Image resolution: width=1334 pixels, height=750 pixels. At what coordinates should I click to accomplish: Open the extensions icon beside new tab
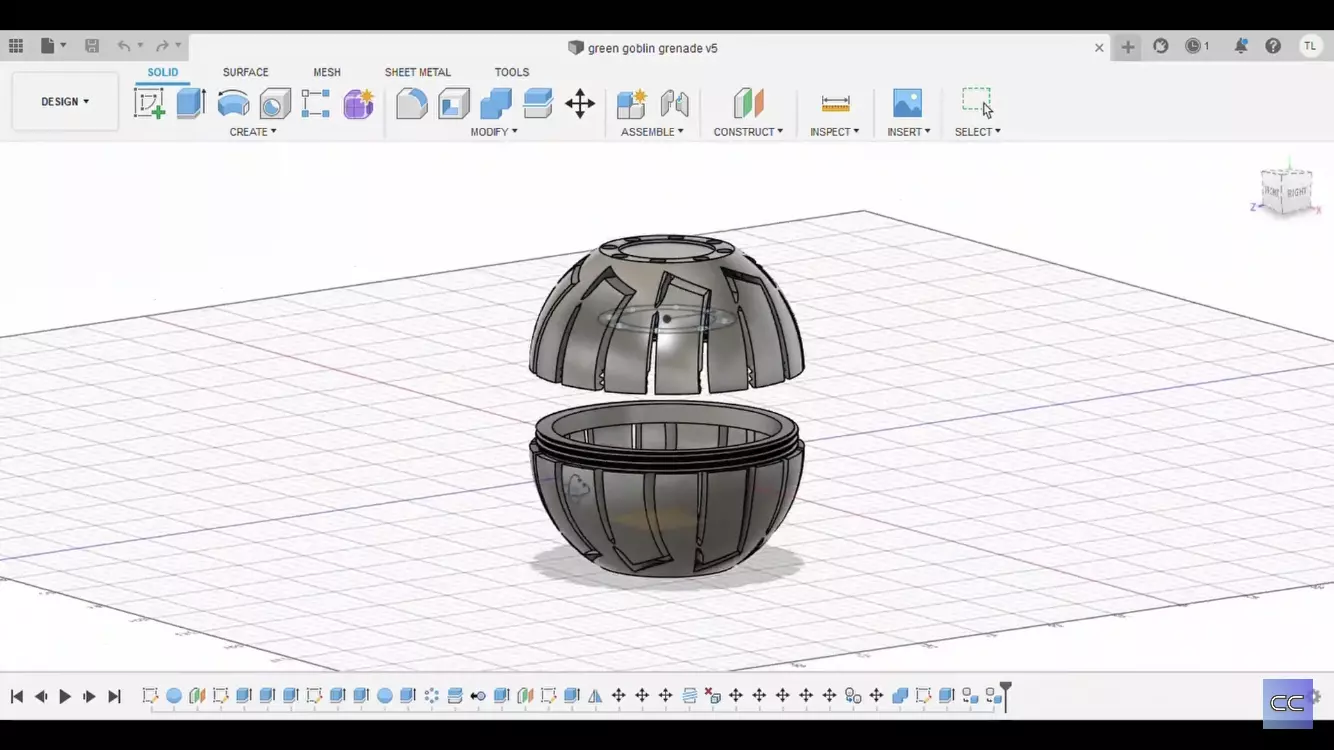click(x=1161, y=46)
